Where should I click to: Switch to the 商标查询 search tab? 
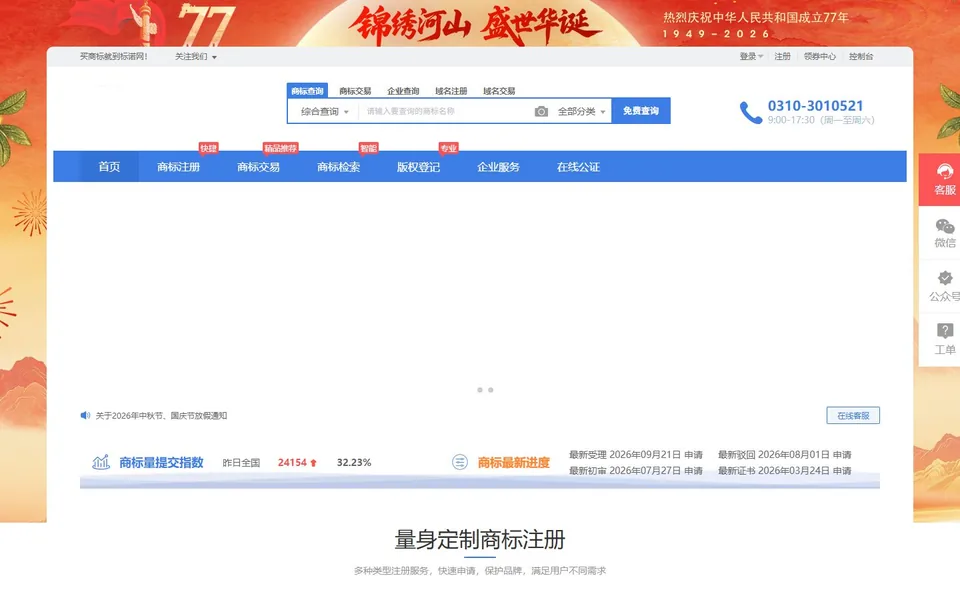[307, 91]
